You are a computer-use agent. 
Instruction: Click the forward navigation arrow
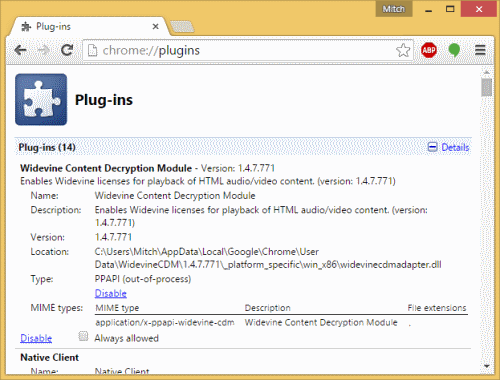pos(44,50)
